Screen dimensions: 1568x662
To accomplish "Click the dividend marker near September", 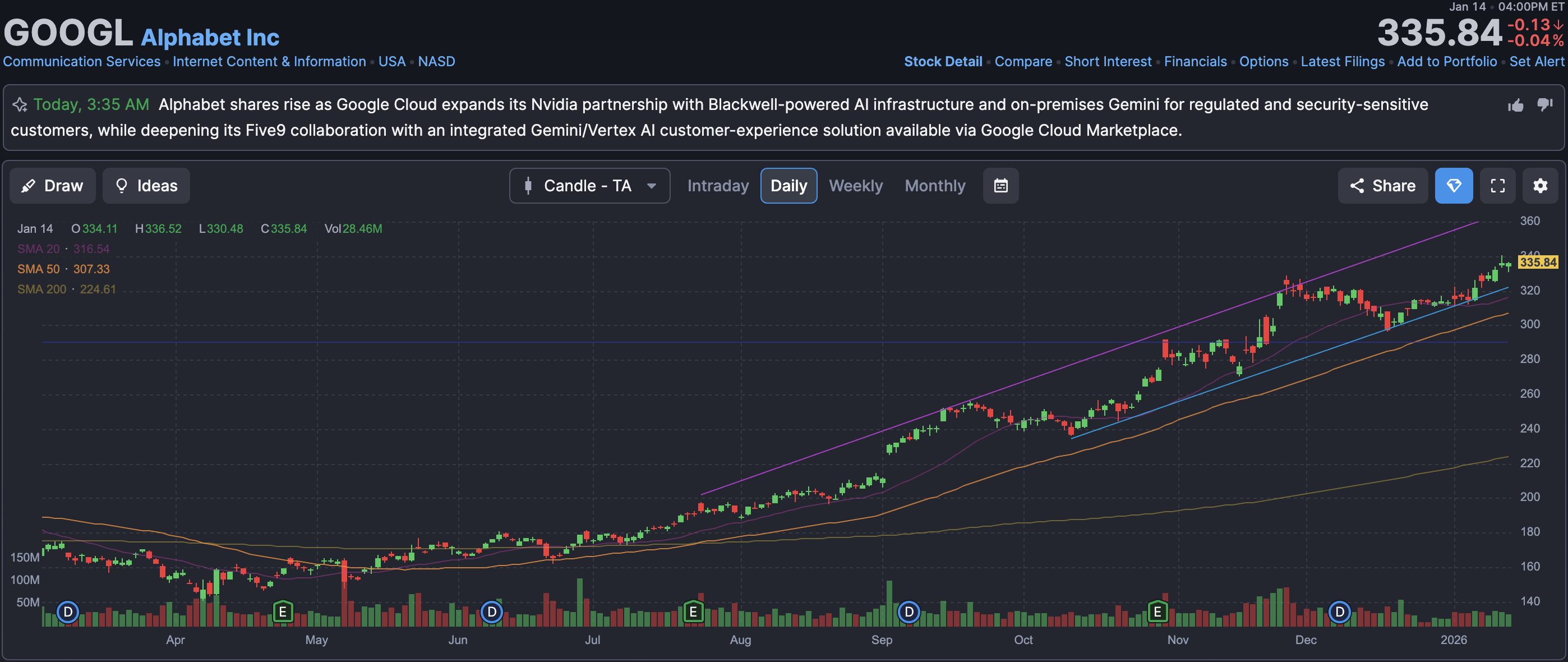I will point(908,611).
